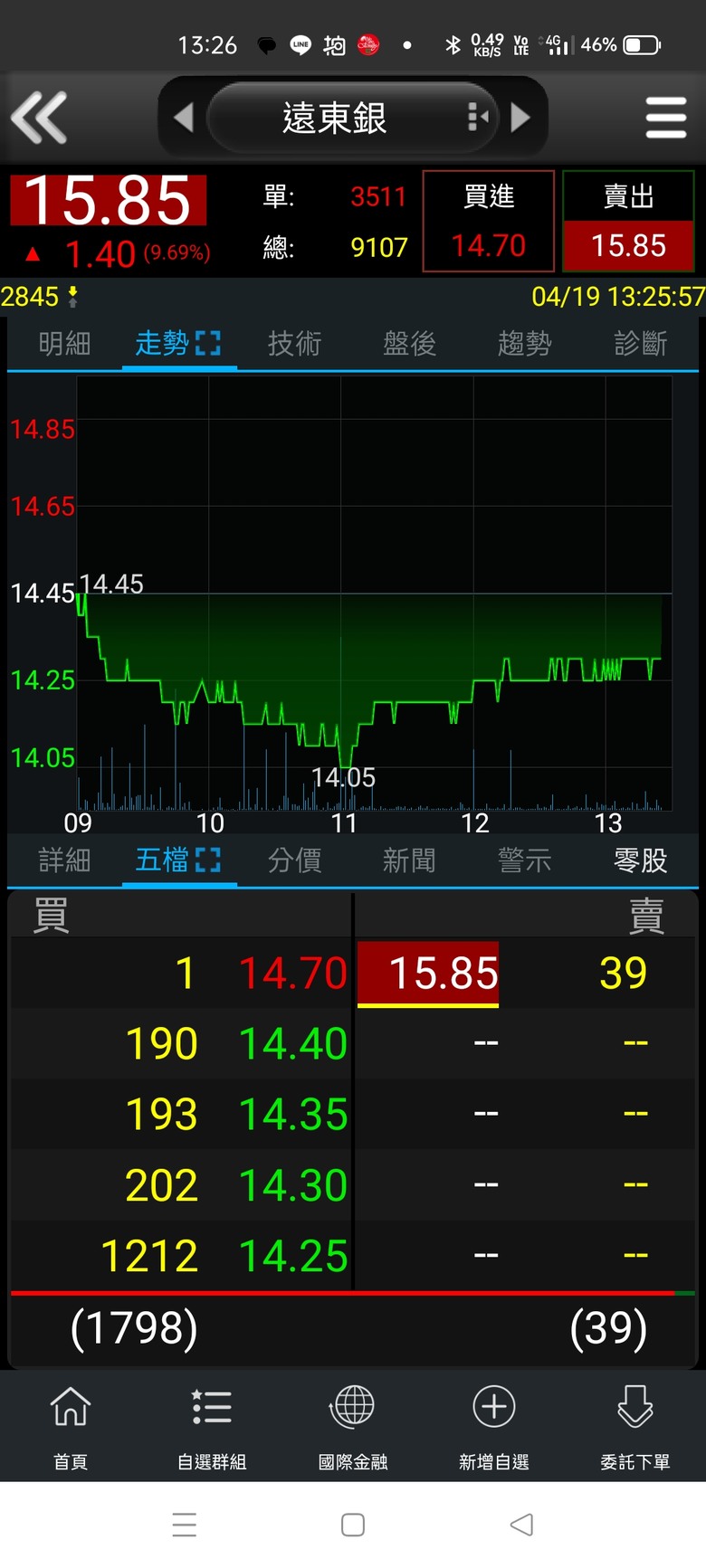706x1568 pixels.
Task: Tap the double-chevron back icon
Action: point(39,118)
